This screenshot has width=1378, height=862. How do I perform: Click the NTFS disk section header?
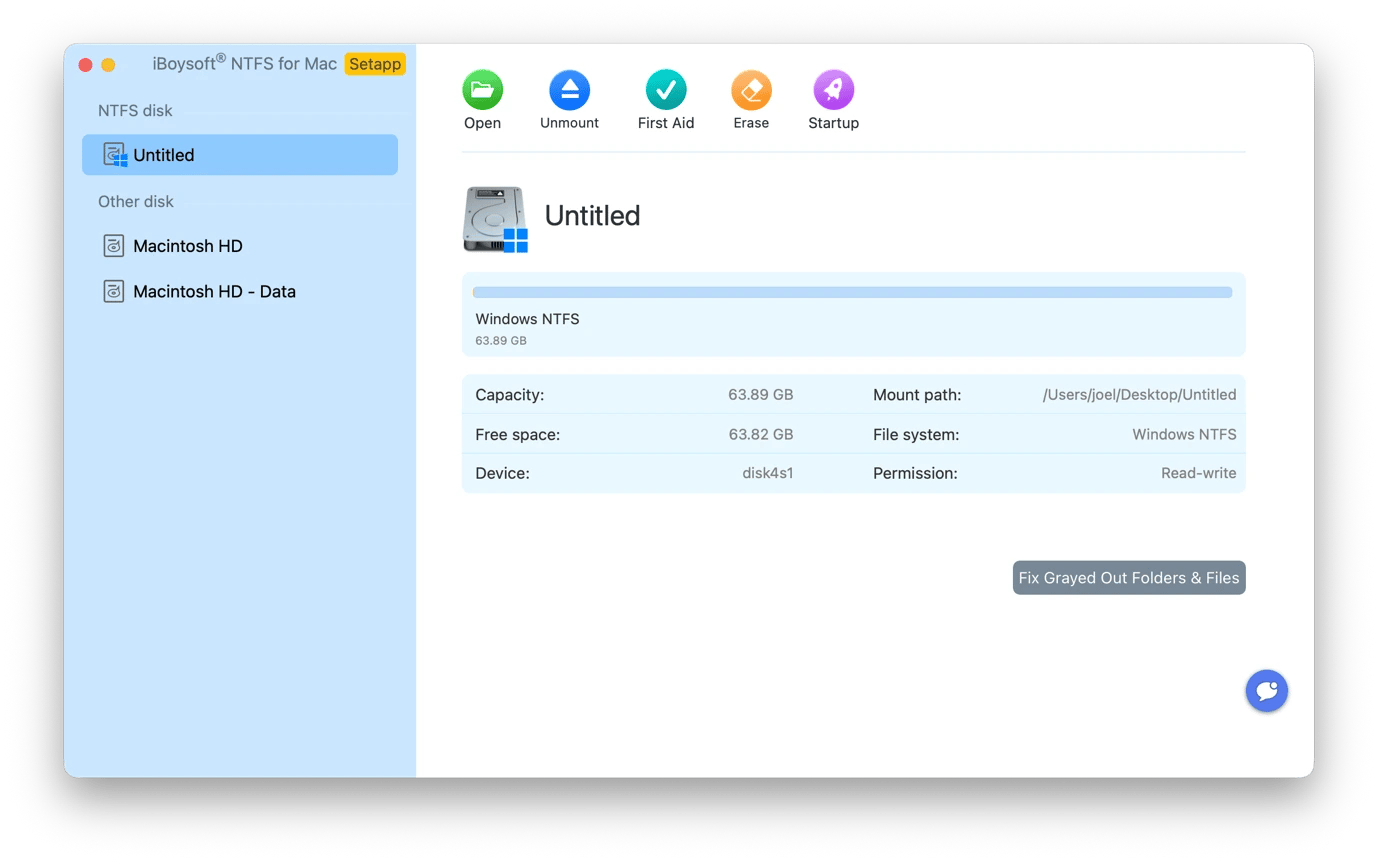[135, 111]
